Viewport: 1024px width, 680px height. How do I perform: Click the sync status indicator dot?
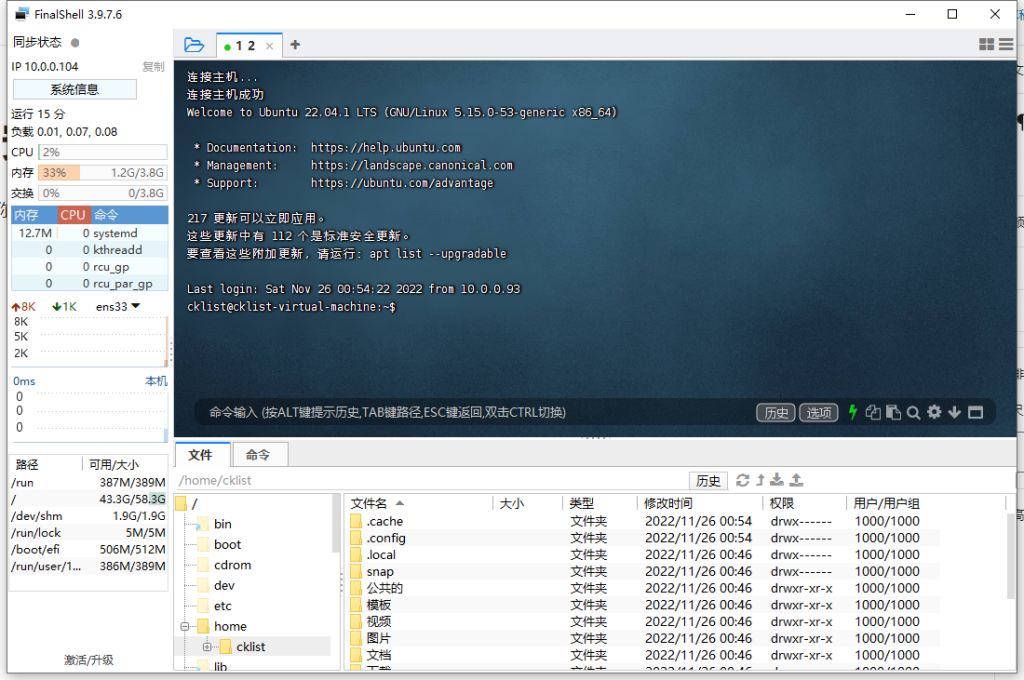75,43
